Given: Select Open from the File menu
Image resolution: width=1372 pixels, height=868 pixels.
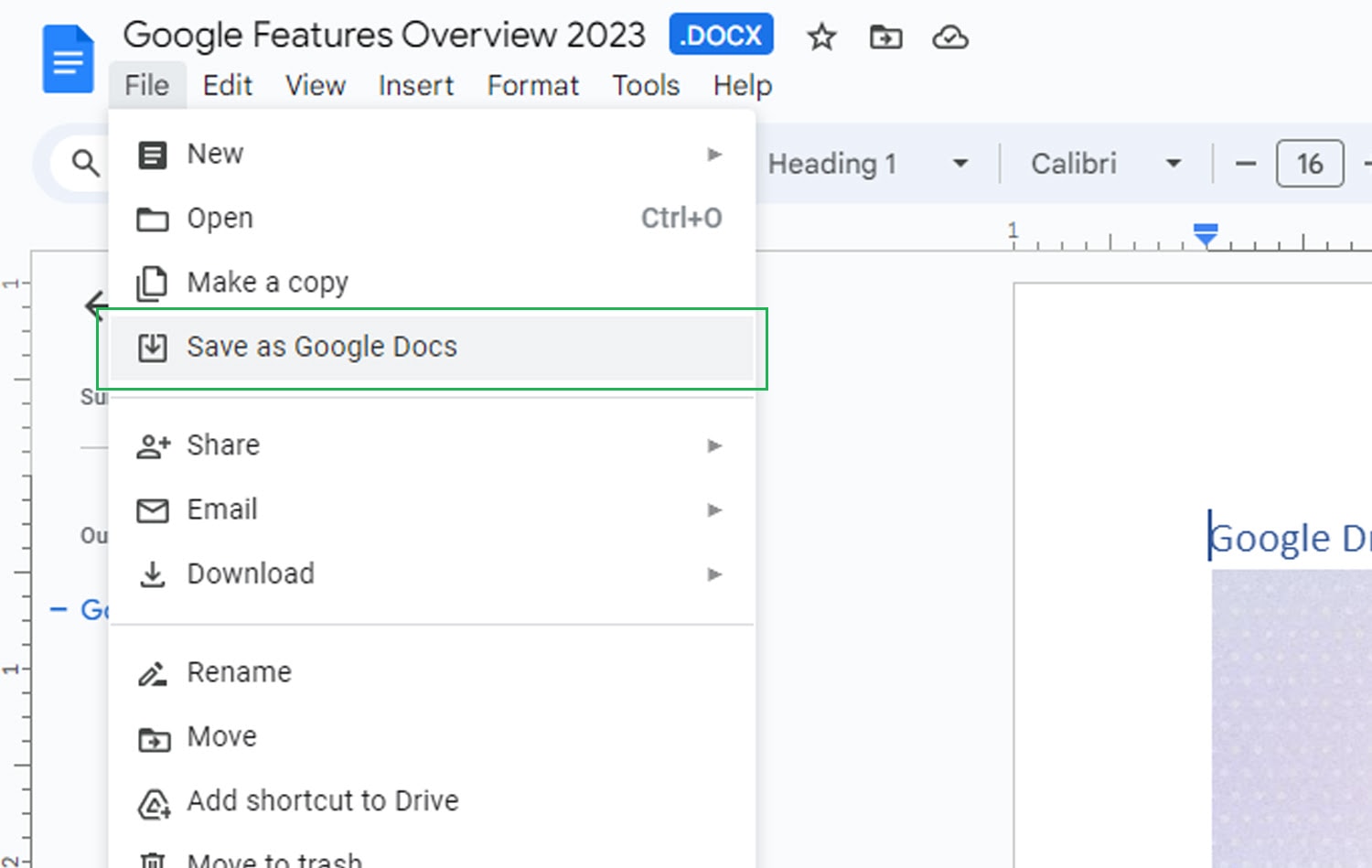Looking at the screenshot, I should [220, 218].
